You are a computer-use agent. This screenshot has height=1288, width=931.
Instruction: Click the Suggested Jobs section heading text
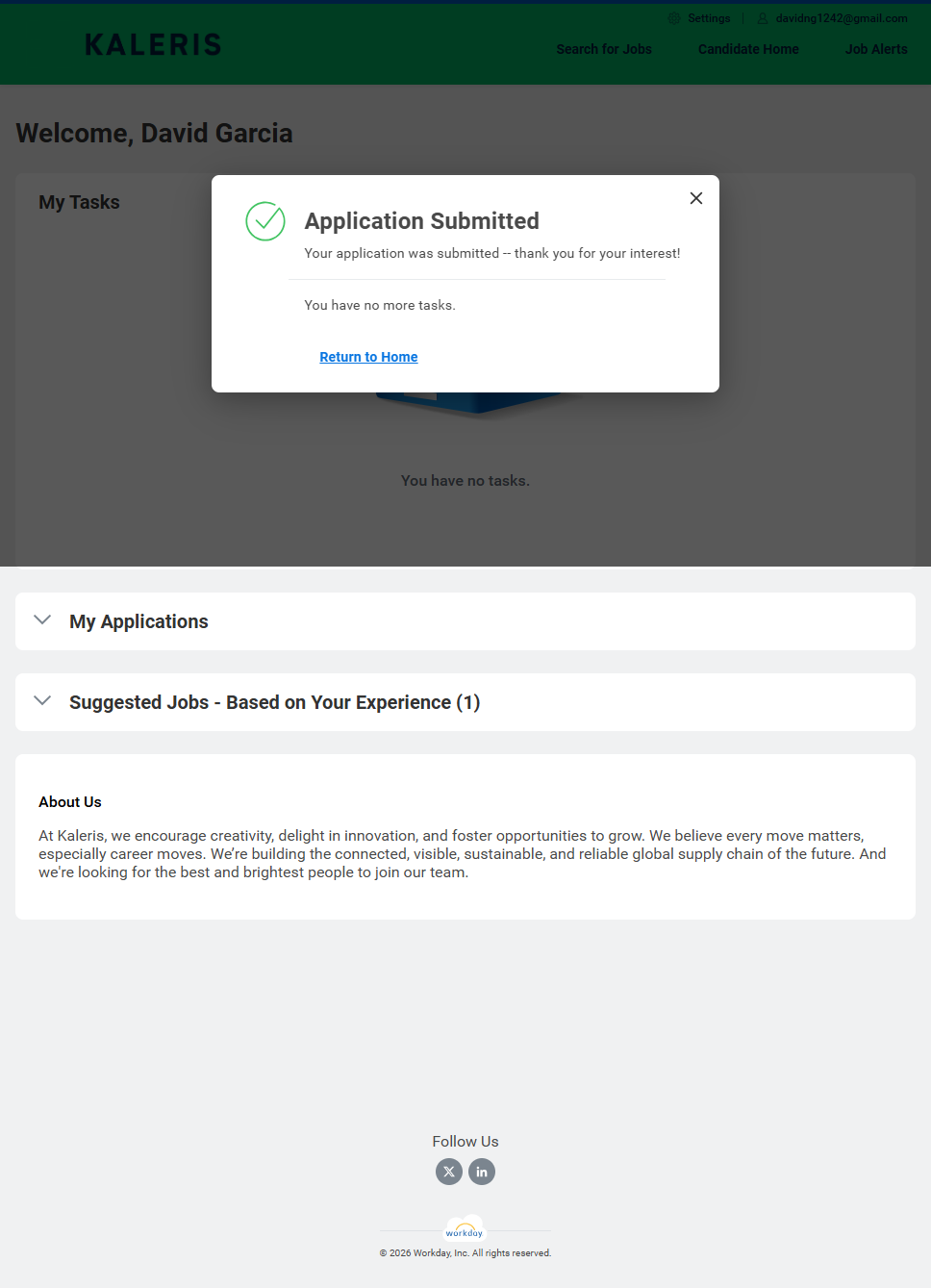(x=274, y=702)
